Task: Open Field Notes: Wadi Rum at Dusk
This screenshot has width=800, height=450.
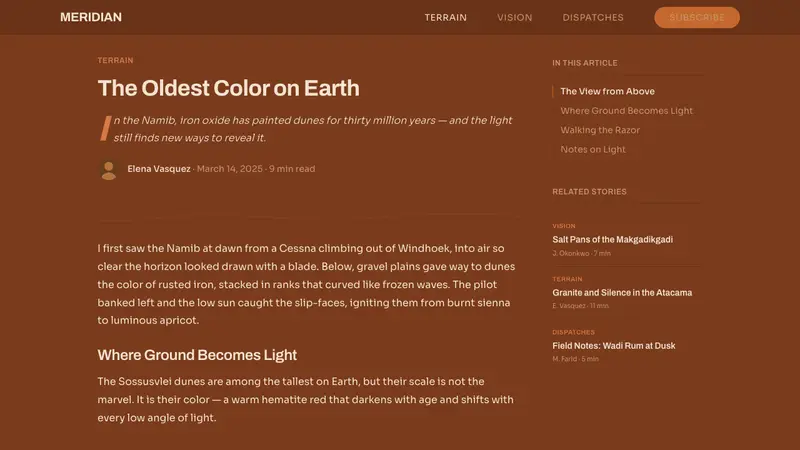Action: coord(613,345)
